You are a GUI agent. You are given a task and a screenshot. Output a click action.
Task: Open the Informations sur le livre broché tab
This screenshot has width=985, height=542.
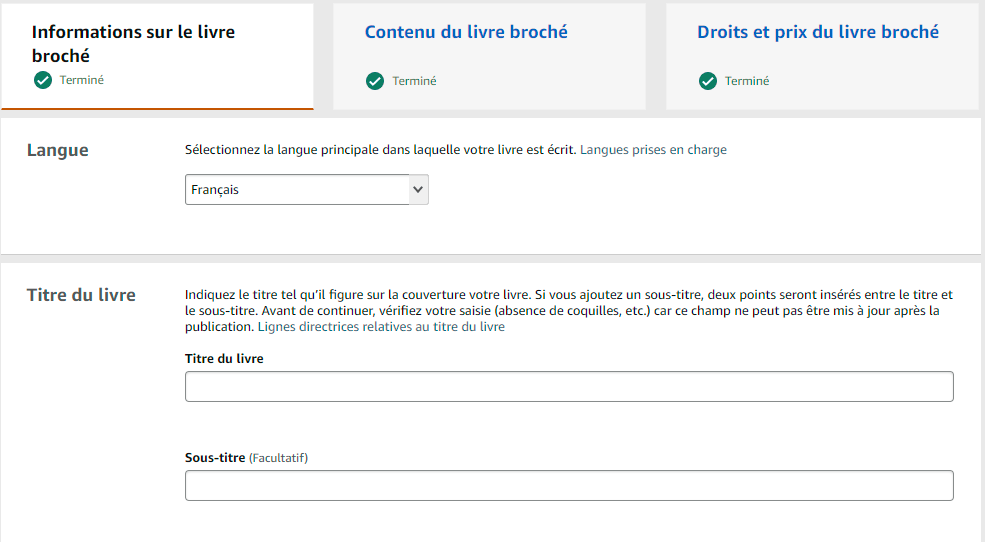pyautogui.click(x=157, y=57)
